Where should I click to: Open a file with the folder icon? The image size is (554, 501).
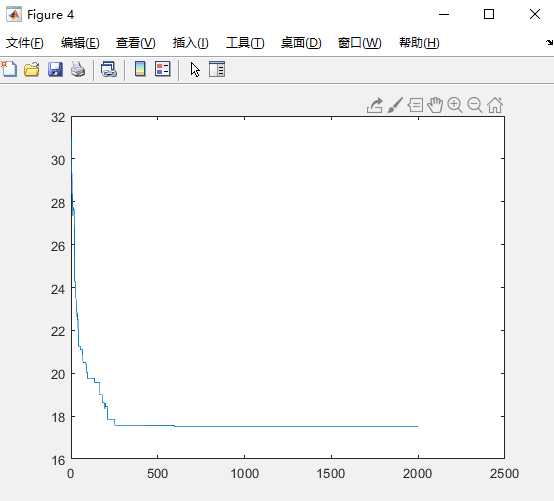(x=32, y=69)
